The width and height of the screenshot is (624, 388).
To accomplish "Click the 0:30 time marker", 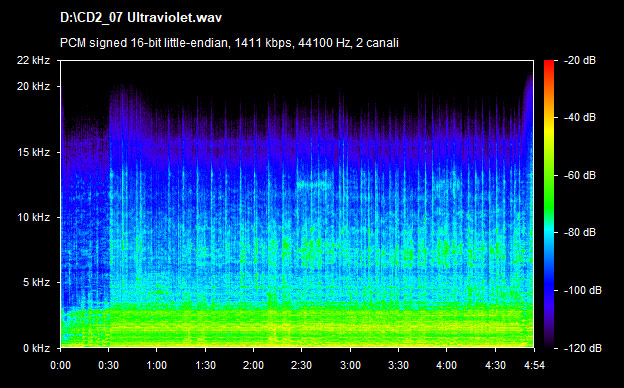I will click(x=109, y=365).
